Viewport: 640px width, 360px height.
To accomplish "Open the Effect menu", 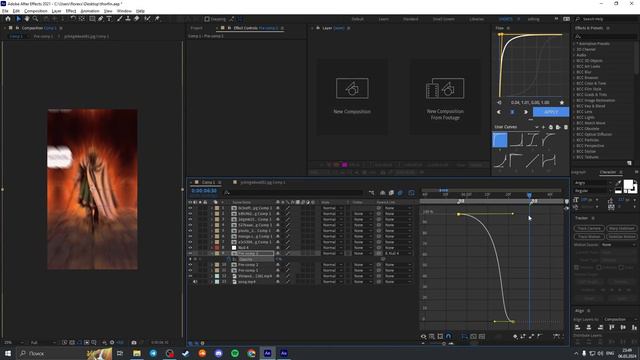I will (x=71, y=11).
